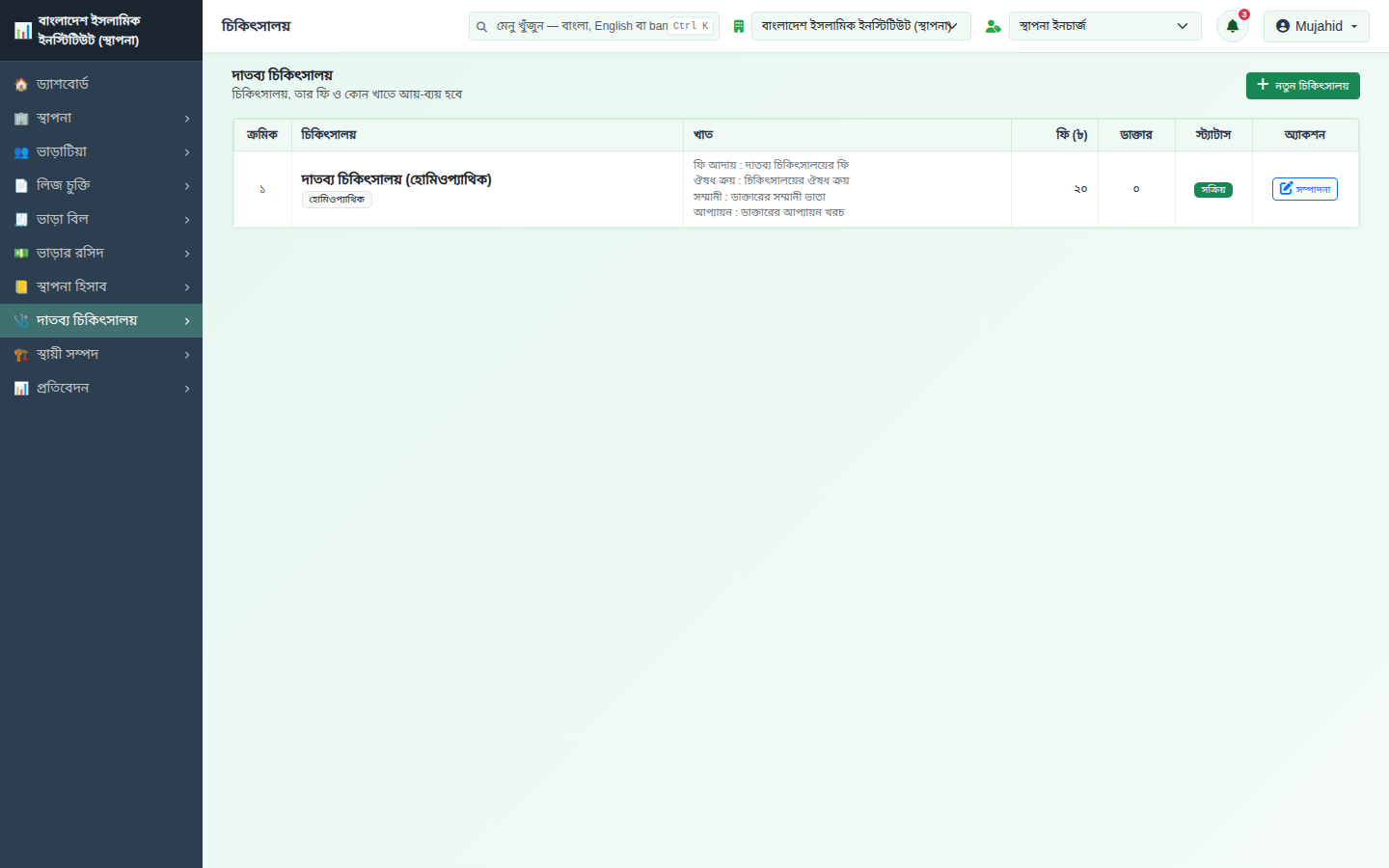Open the institute selector dropdown
Screen dimensions: 1389x868
(861, 26)
